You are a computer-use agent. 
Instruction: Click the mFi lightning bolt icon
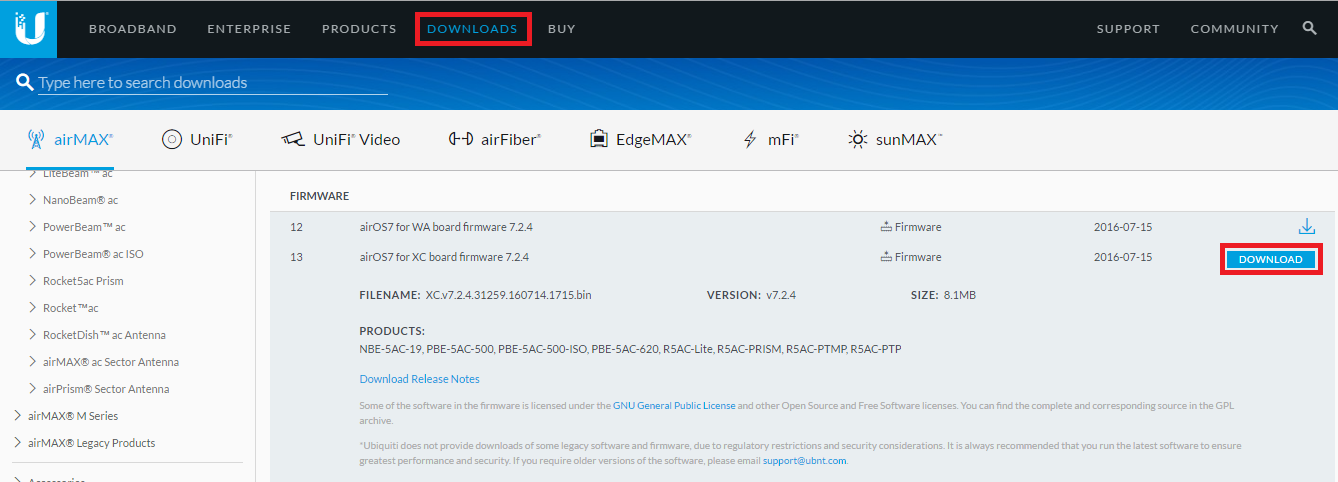click(x=750, y=139)
